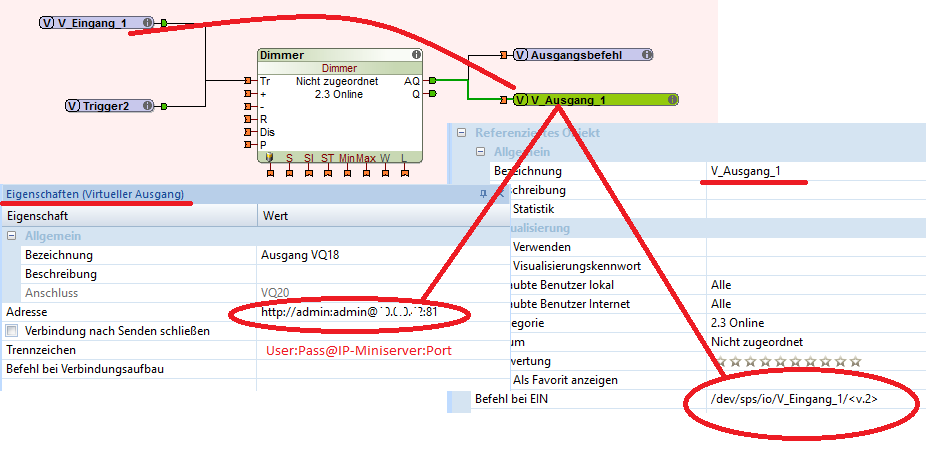This screenshot has width=926, height=457.
Task: Click the - input connector on Dimmer
Action: pos(248,107)
